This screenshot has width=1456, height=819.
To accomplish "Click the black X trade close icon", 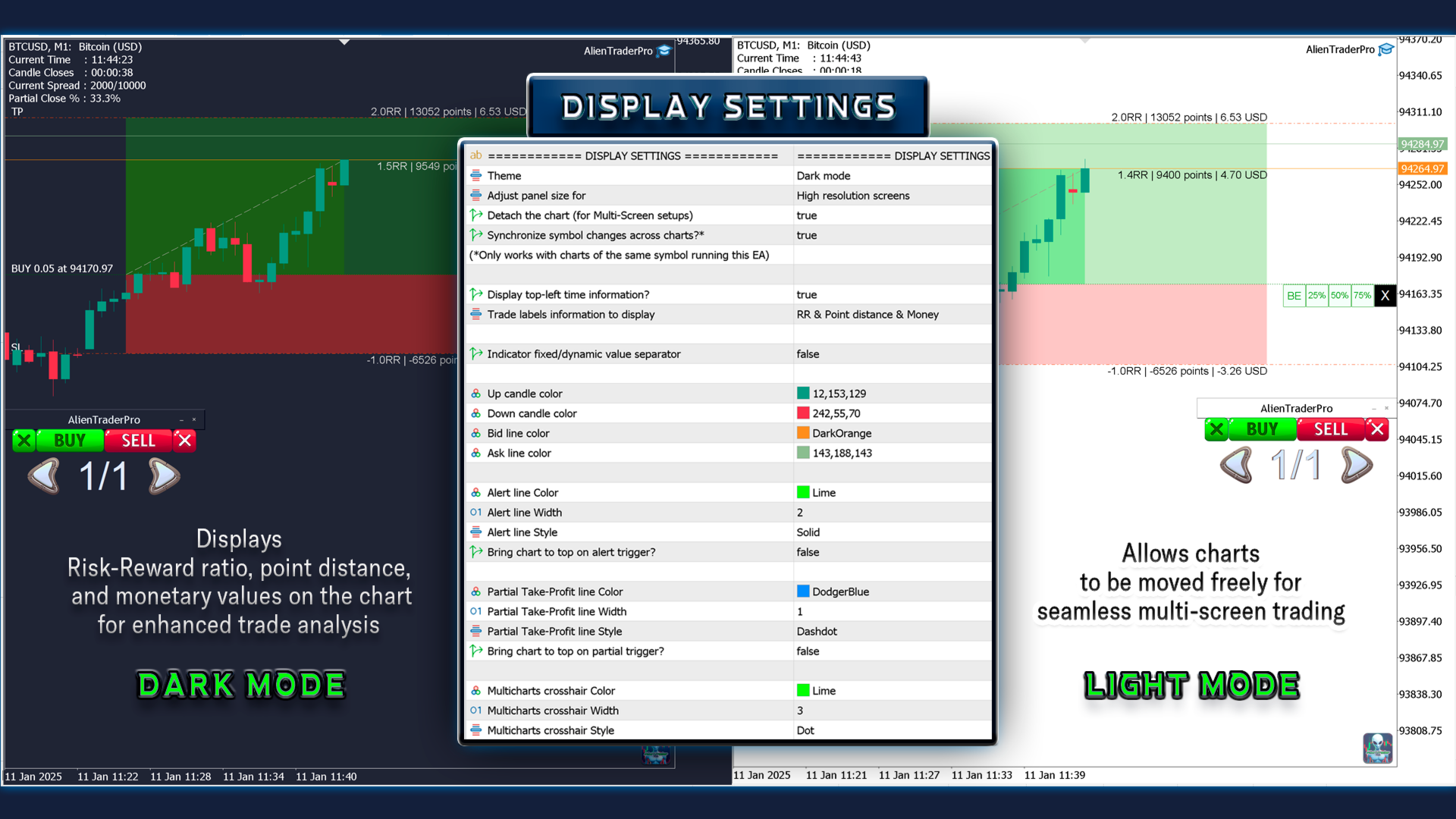I will point(1385,296).
